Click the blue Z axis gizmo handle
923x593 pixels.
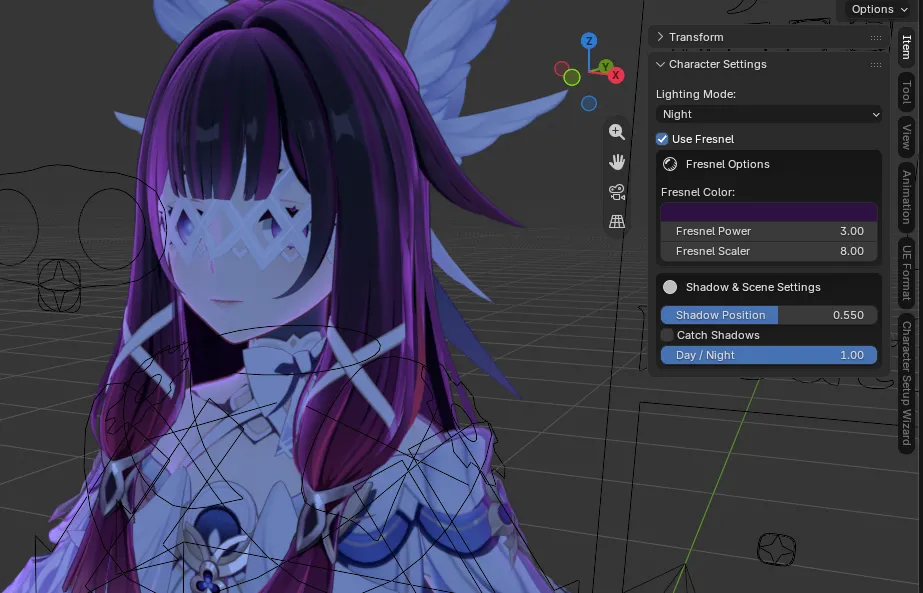(589, 41)
